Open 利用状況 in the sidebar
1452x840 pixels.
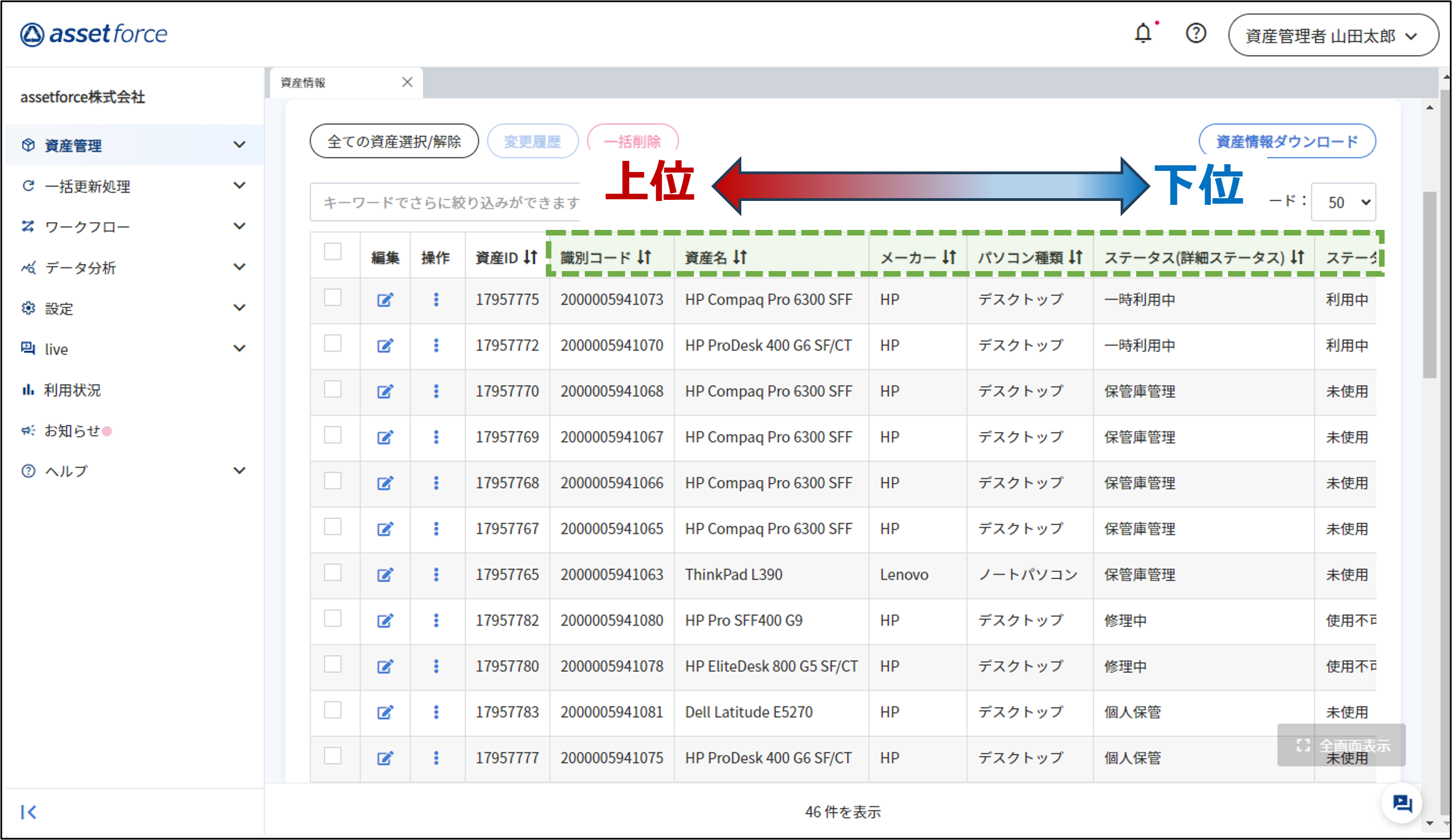point(72,390)
